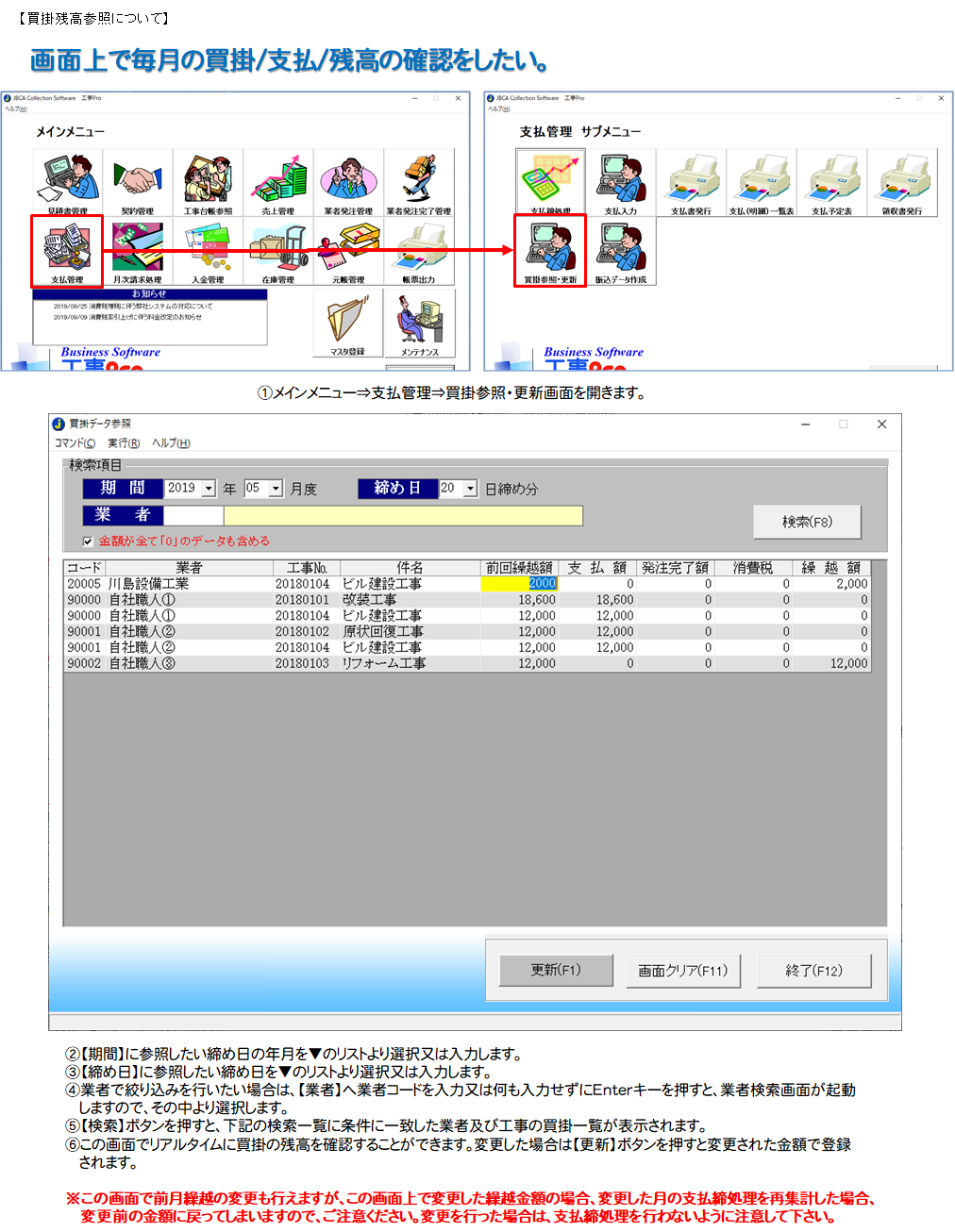Viewport: 955px width, 1232px height.
Task: Select the 契約管理 handshake icon
Action: pyautogui.click(x=138, y=181)
